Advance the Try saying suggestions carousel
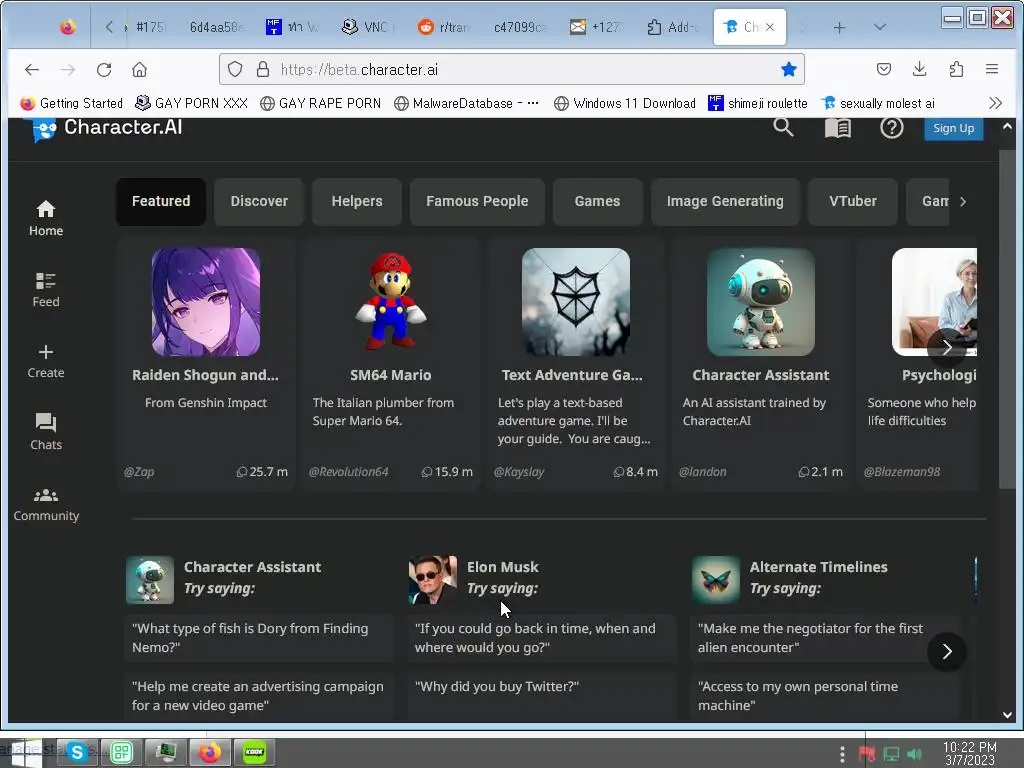Screen dimensions: 1024x768 pos(947,651)
